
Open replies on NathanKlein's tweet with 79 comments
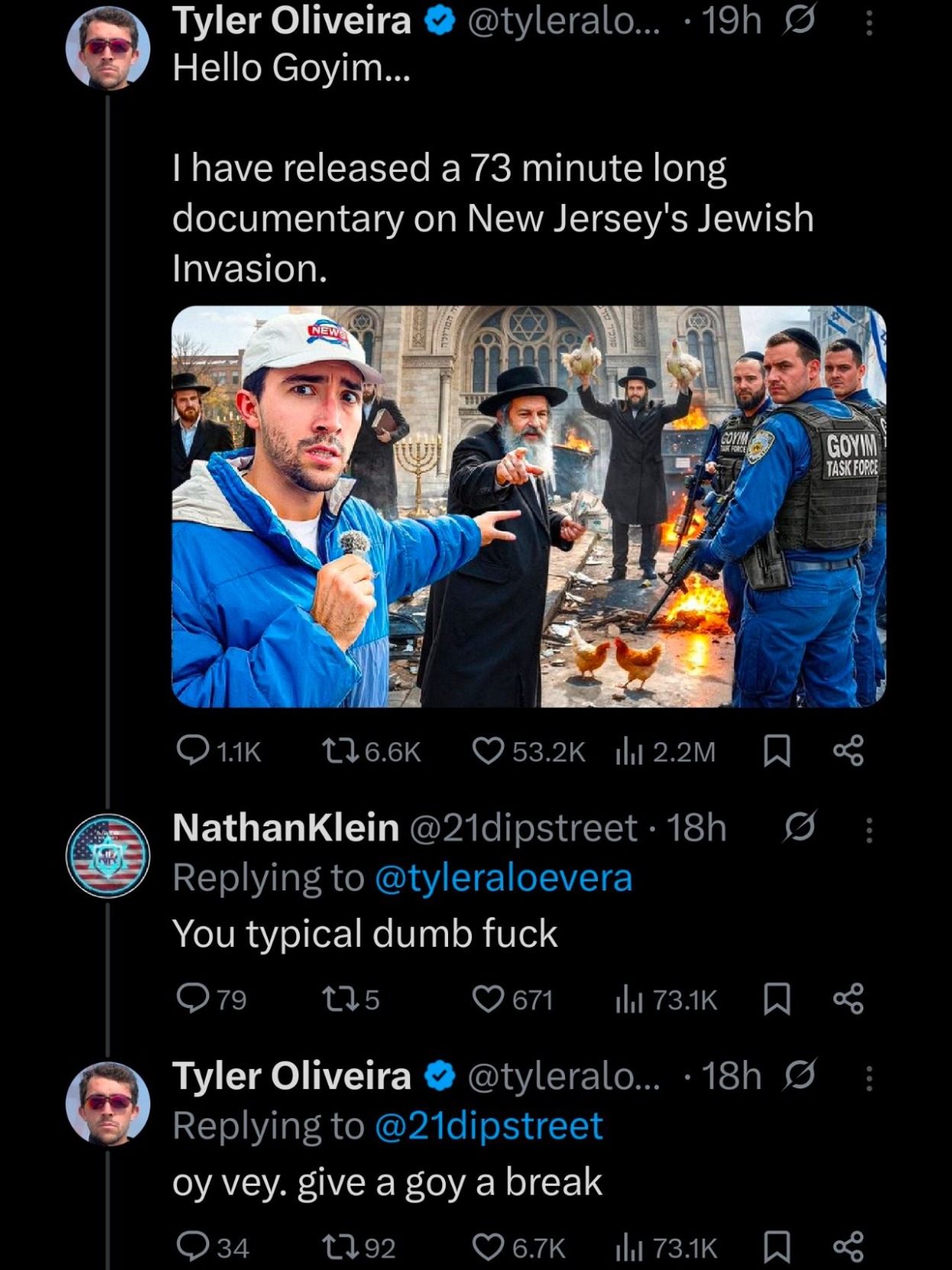click(x=193, y=998)
